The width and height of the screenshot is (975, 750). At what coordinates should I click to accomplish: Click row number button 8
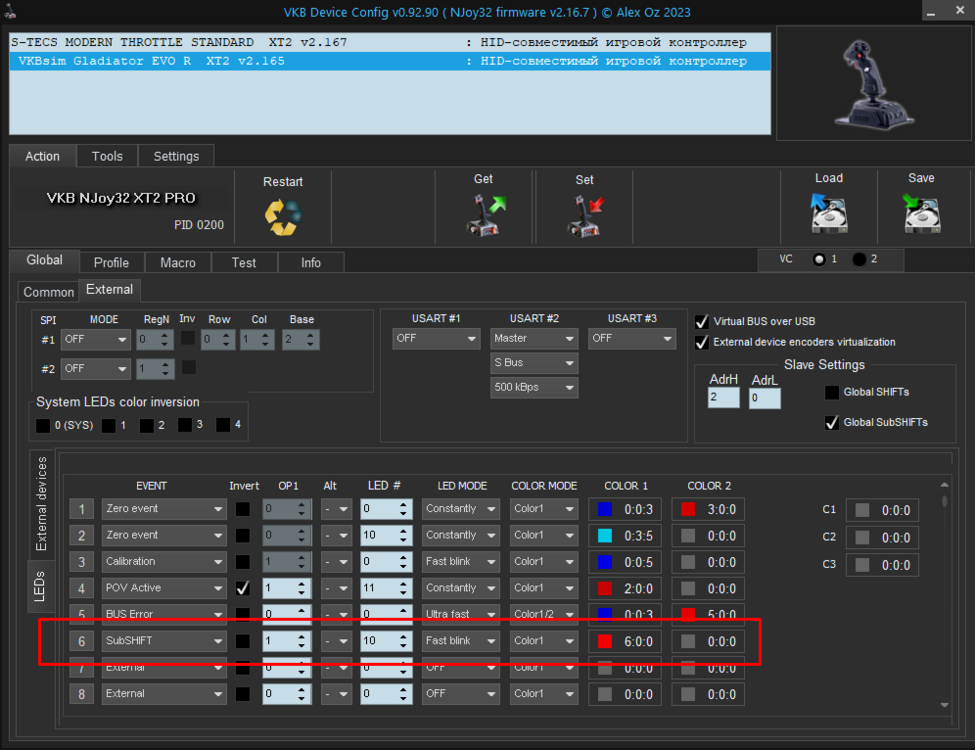click(x=81, y=694)
